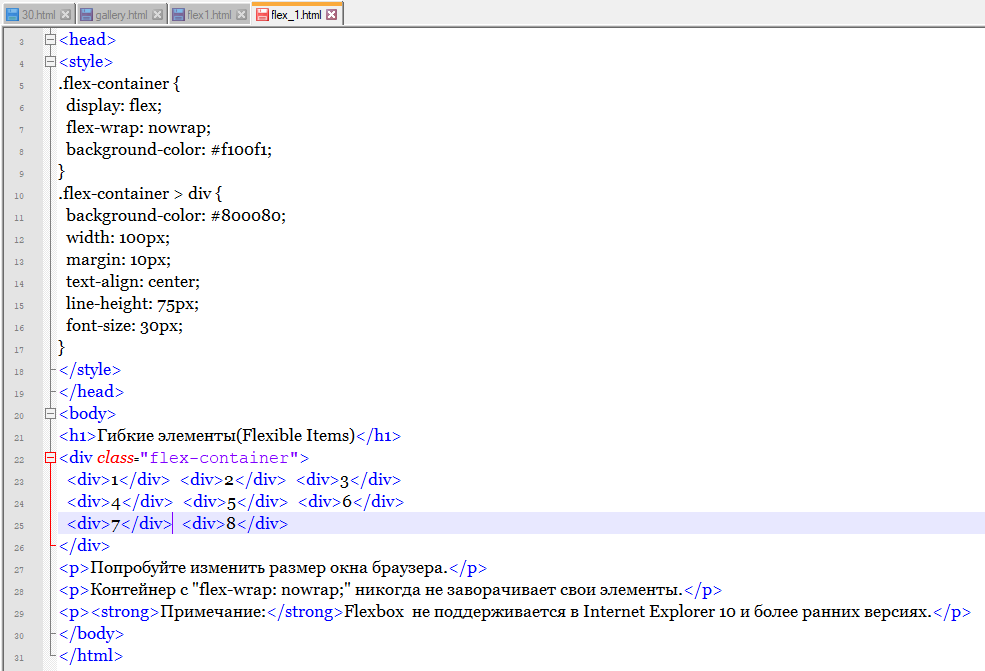
Task: Click the red unsaved icon on flex_1.html tab
Action: pos(262,15)
